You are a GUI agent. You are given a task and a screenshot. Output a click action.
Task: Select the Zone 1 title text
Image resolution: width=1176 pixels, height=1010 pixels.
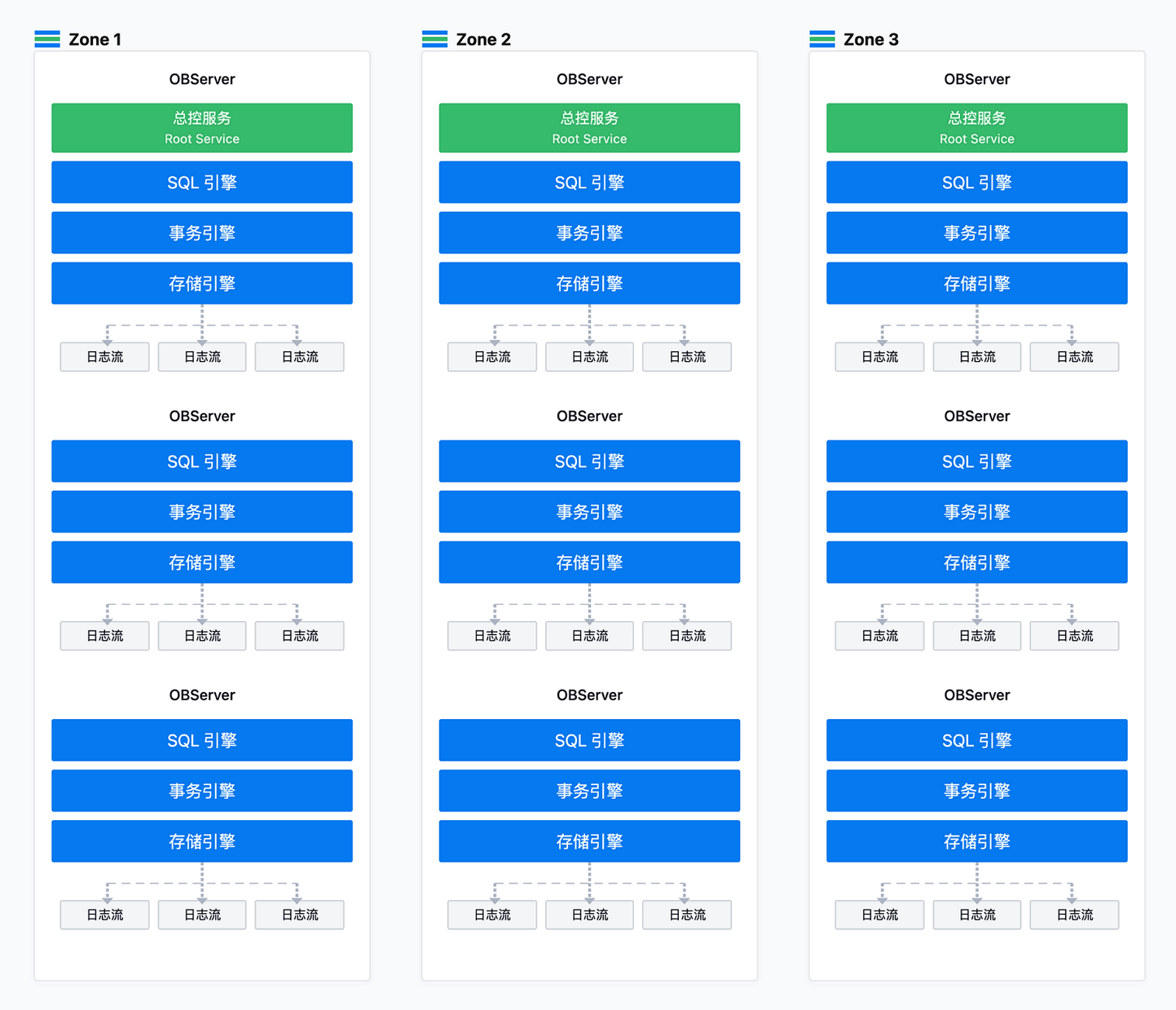pyautogui.click(x=95, y=39)
